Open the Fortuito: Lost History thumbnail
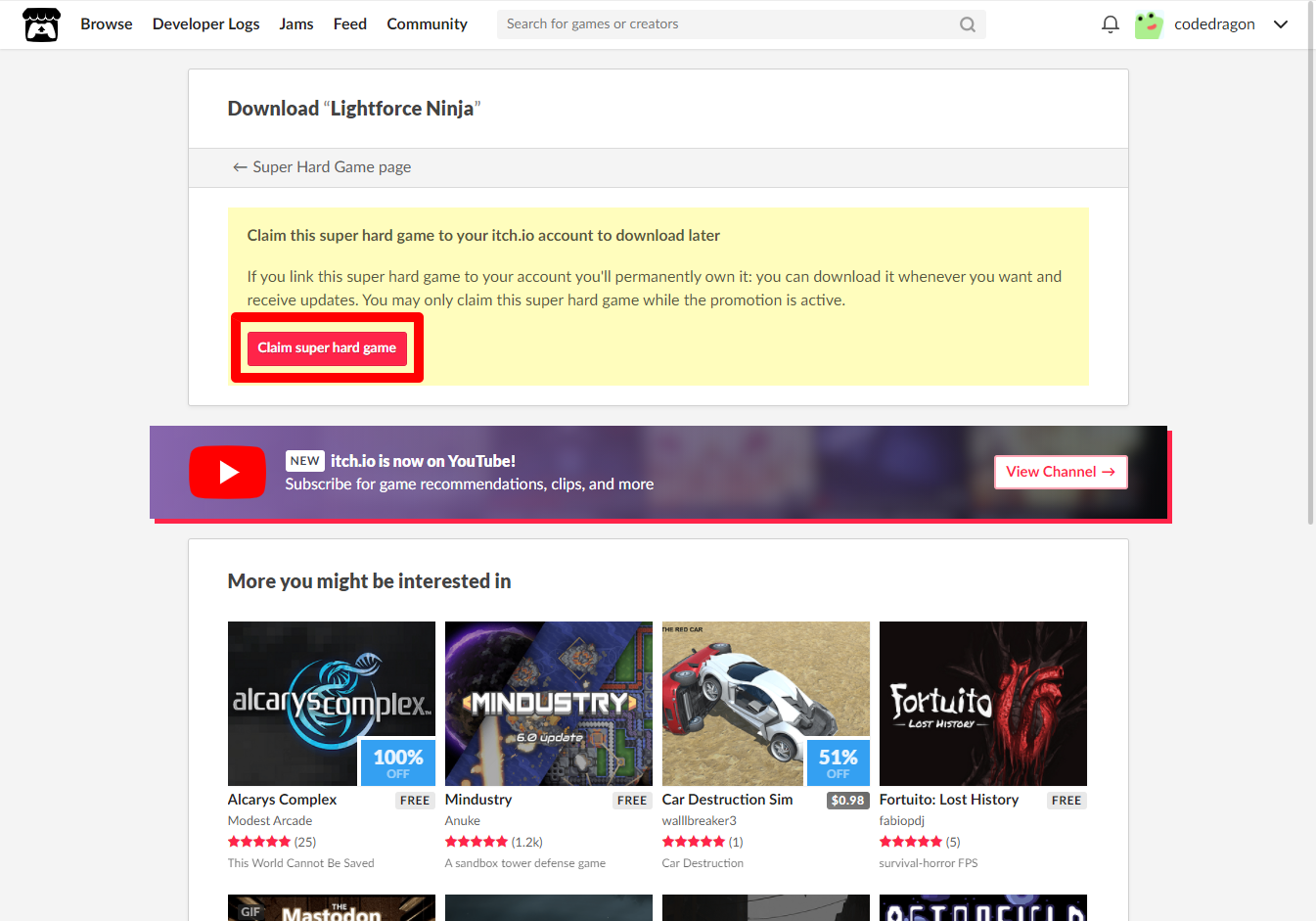 pyautogui.click(x=983, y=704)
